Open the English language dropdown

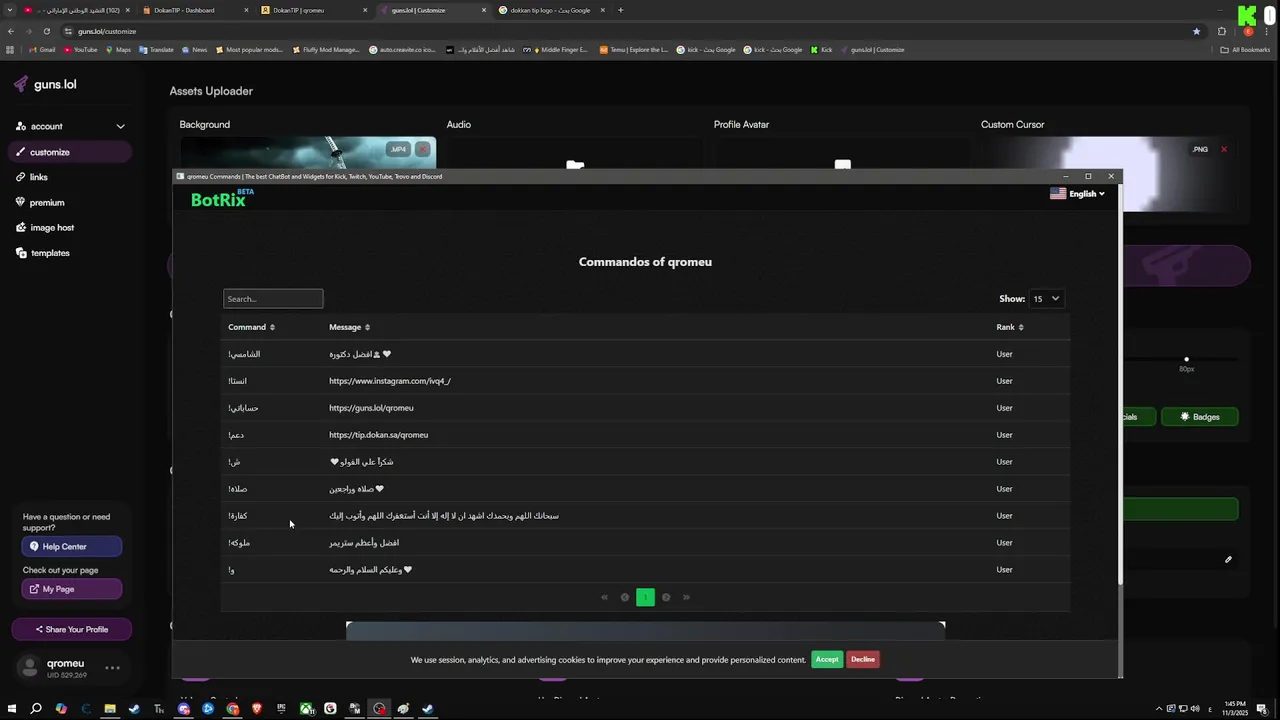click(1077, 194)
